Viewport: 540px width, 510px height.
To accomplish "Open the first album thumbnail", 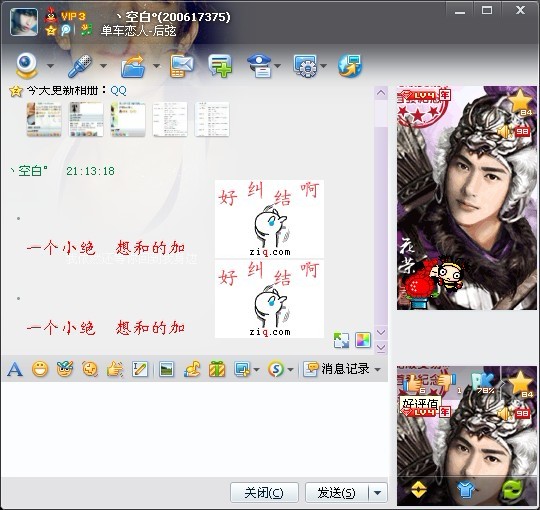I will (44, 119).
